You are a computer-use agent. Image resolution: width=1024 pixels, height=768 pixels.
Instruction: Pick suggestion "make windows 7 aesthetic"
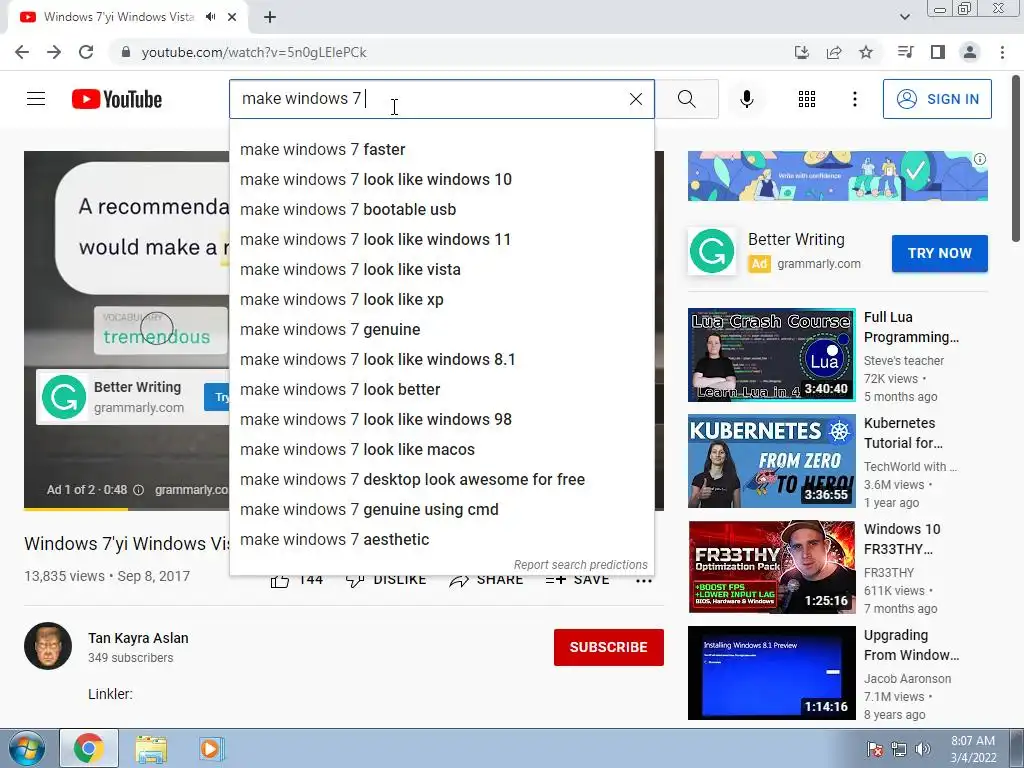[441, 540]
